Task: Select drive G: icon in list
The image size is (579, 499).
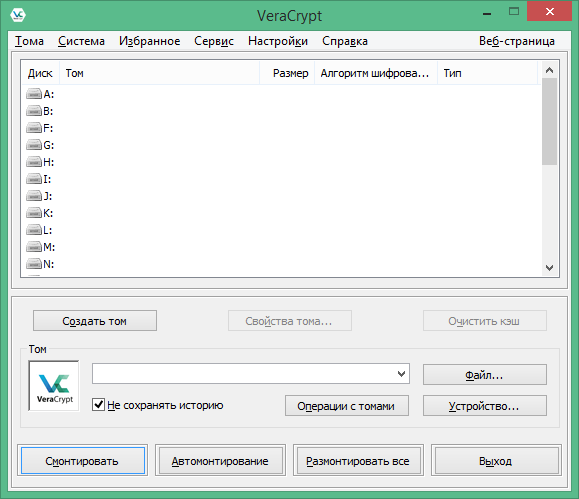Action: coord(34,145)
